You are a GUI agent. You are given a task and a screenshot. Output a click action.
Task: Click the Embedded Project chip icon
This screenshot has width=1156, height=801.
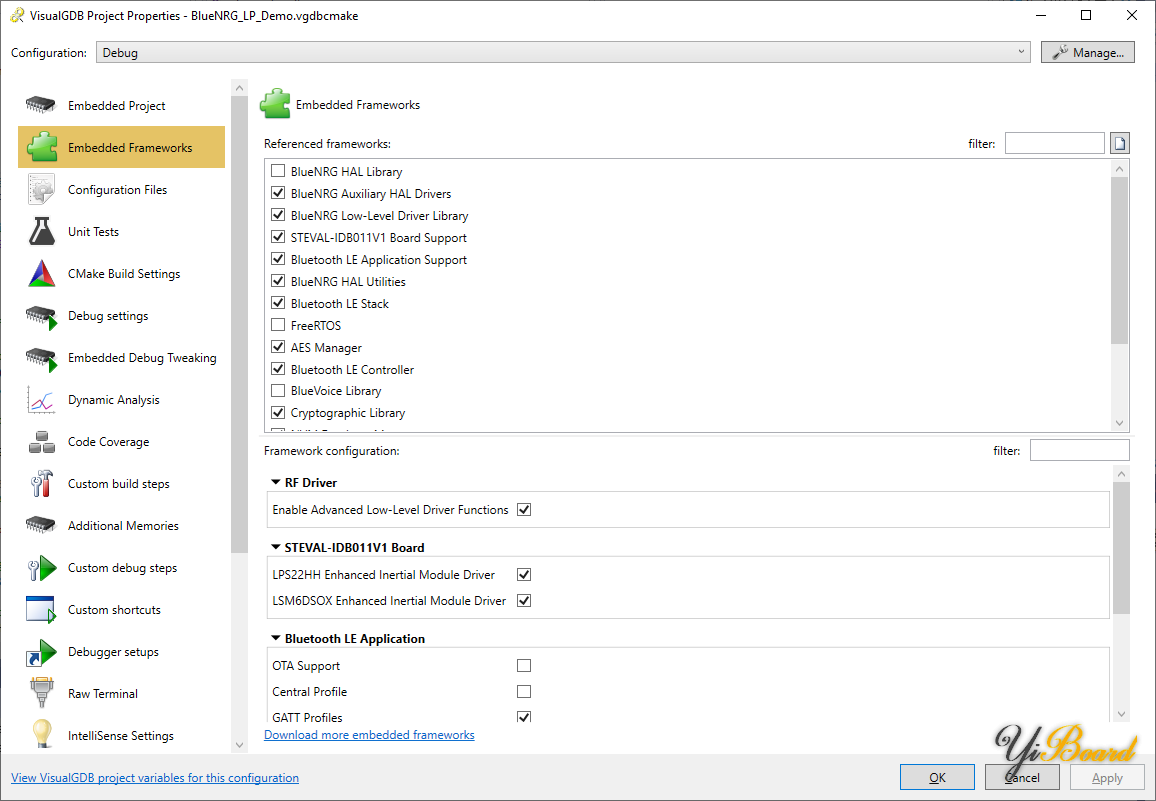tap(41, 105)
